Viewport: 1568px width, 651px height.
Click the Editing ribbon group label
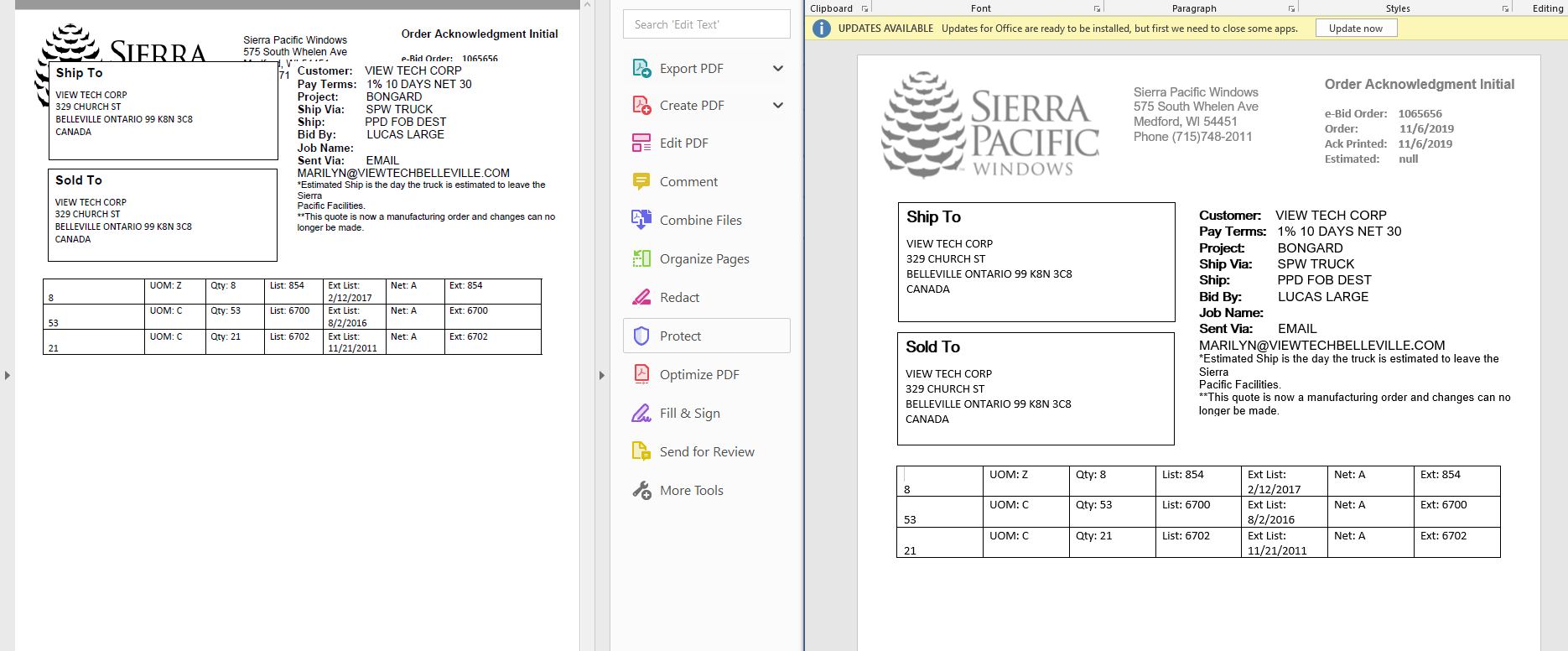(1548, 8)
